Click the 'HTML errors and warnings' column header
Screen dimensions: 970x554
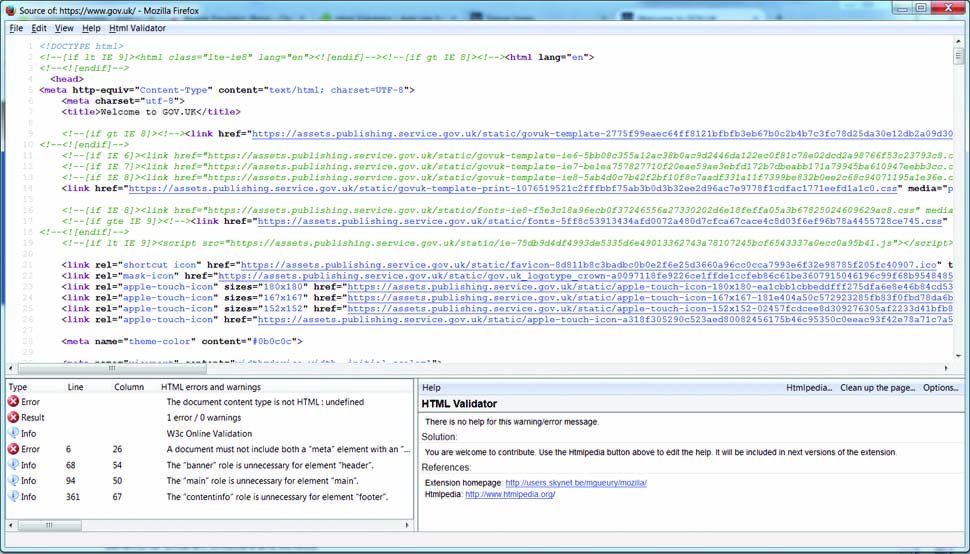point(211,387)
